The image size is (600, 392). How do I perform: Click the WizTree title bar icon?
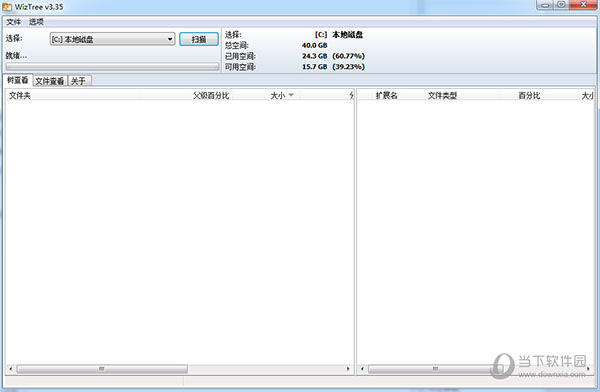click(x=7, y=7)
